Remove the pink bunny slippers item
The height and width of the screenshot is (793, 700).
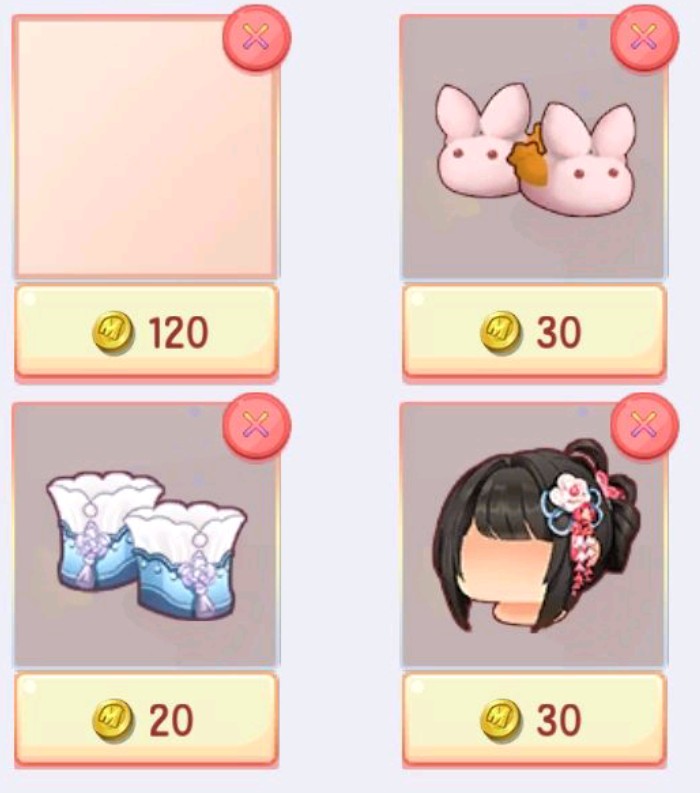[x=644, y=37]
